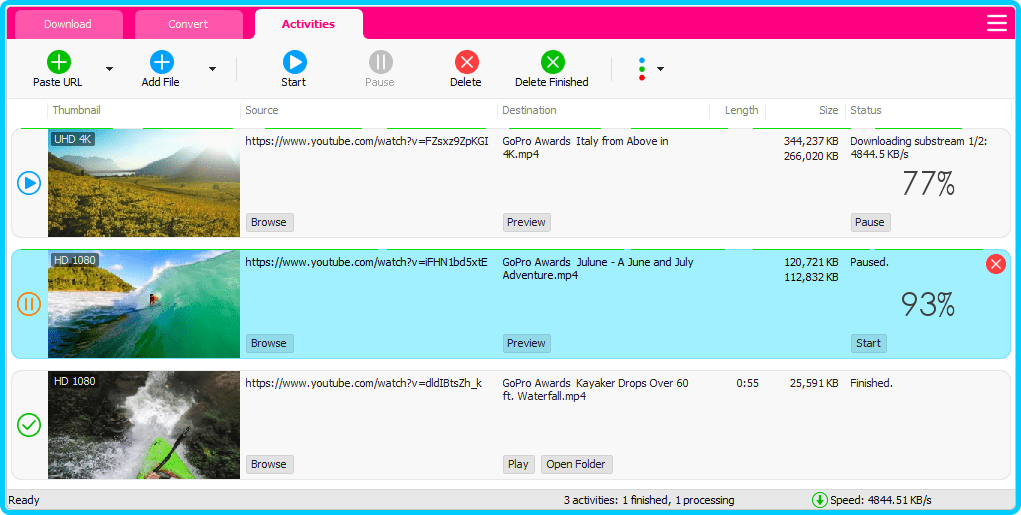
Task: Click the URL ending dldIBtsZh_k
Action: click(363, 383)
